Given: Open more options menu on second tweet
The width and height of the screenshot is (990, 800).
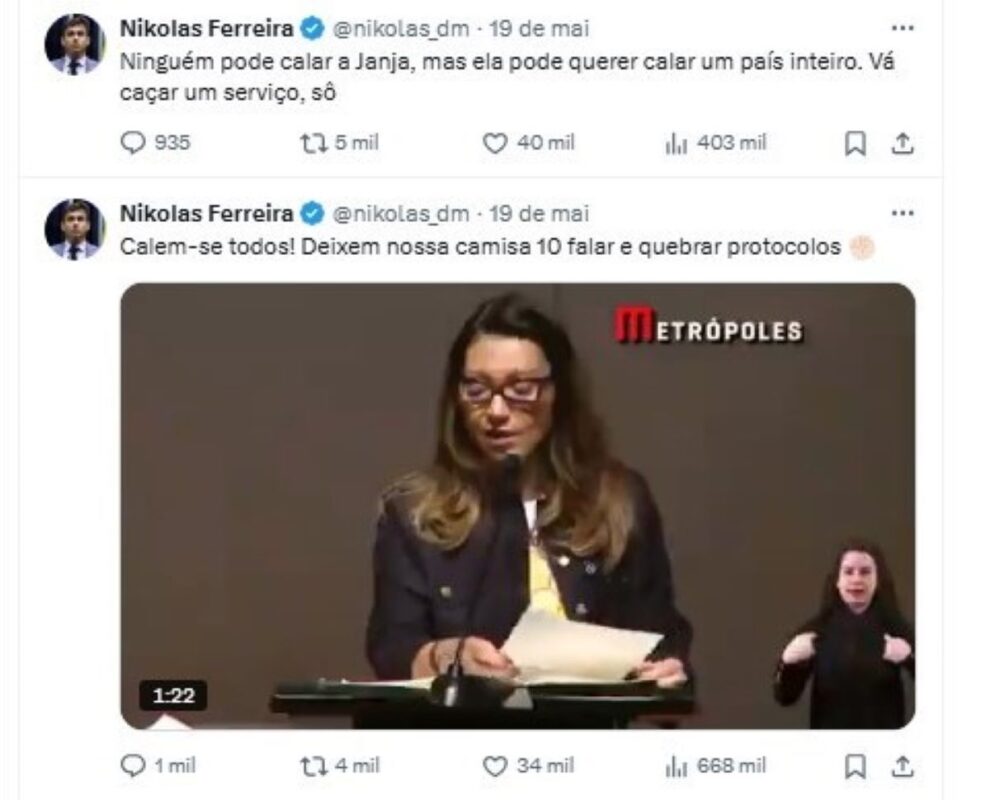Looking at the screenshot, I should click(x=903, y=213).
